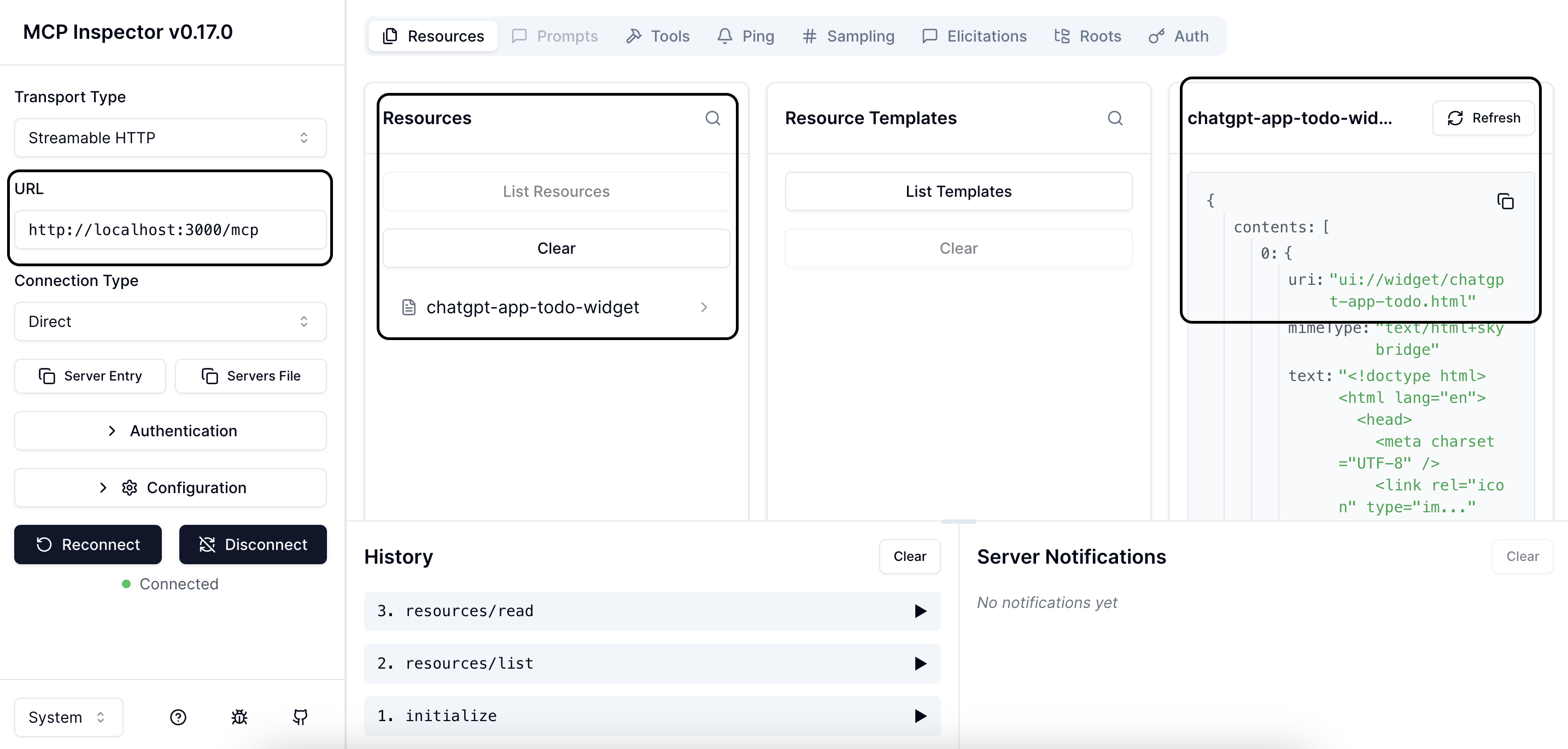1568x749 pixels.
Task: Open the GitHub icon link
Action: (x=300, y=717)
